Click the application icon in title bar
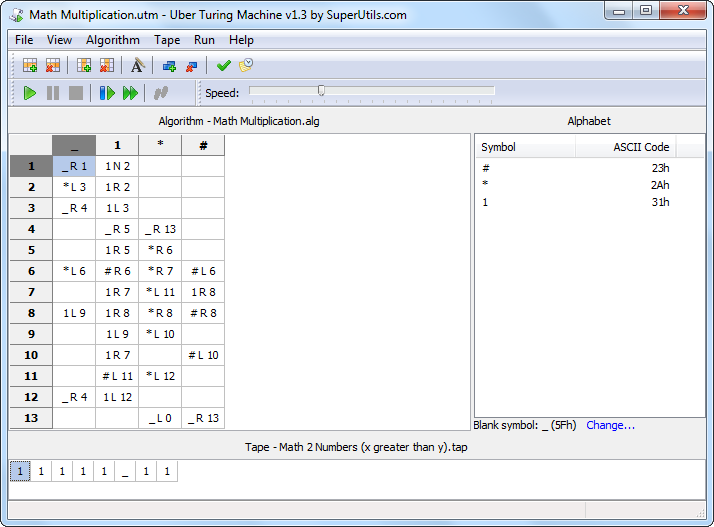Image resolution: width=714 pixels, height=527 pixels. pos(17,15)
